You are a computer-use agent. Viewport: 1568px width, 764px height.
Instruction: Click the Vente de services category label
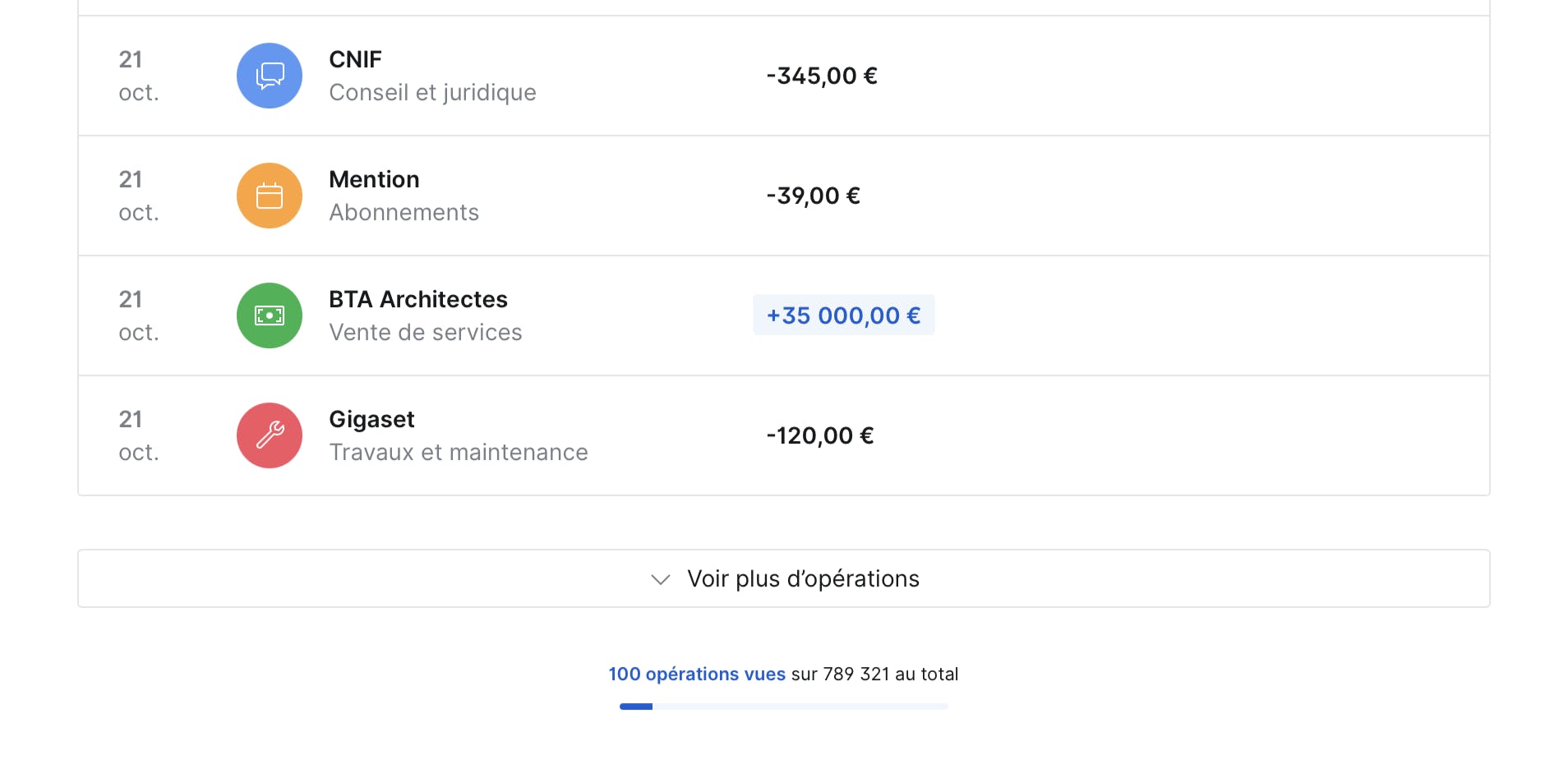point(426,332)
